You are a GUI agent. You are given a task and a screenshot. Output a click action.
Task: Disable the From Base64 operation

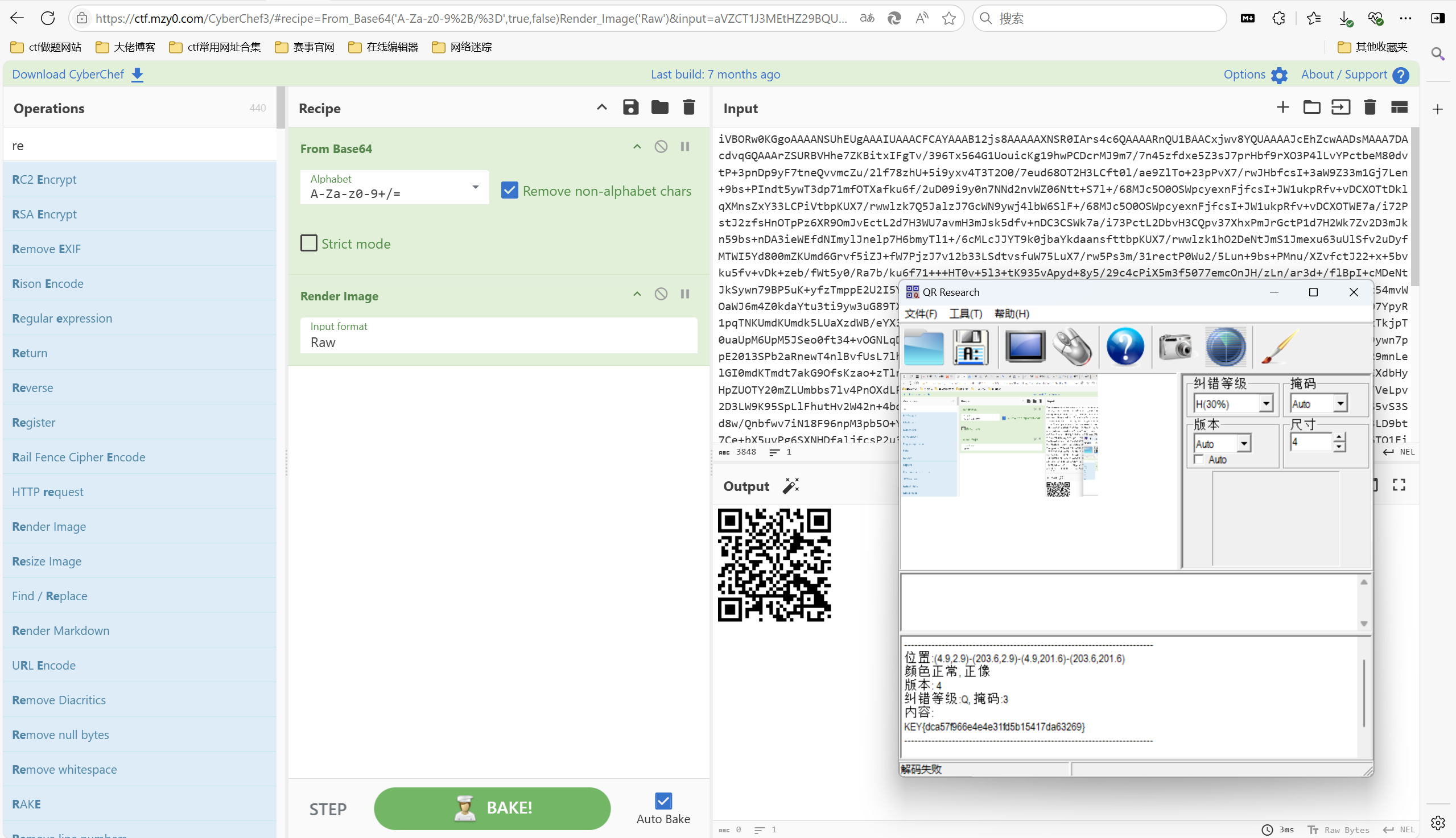(x=661, y=147)
